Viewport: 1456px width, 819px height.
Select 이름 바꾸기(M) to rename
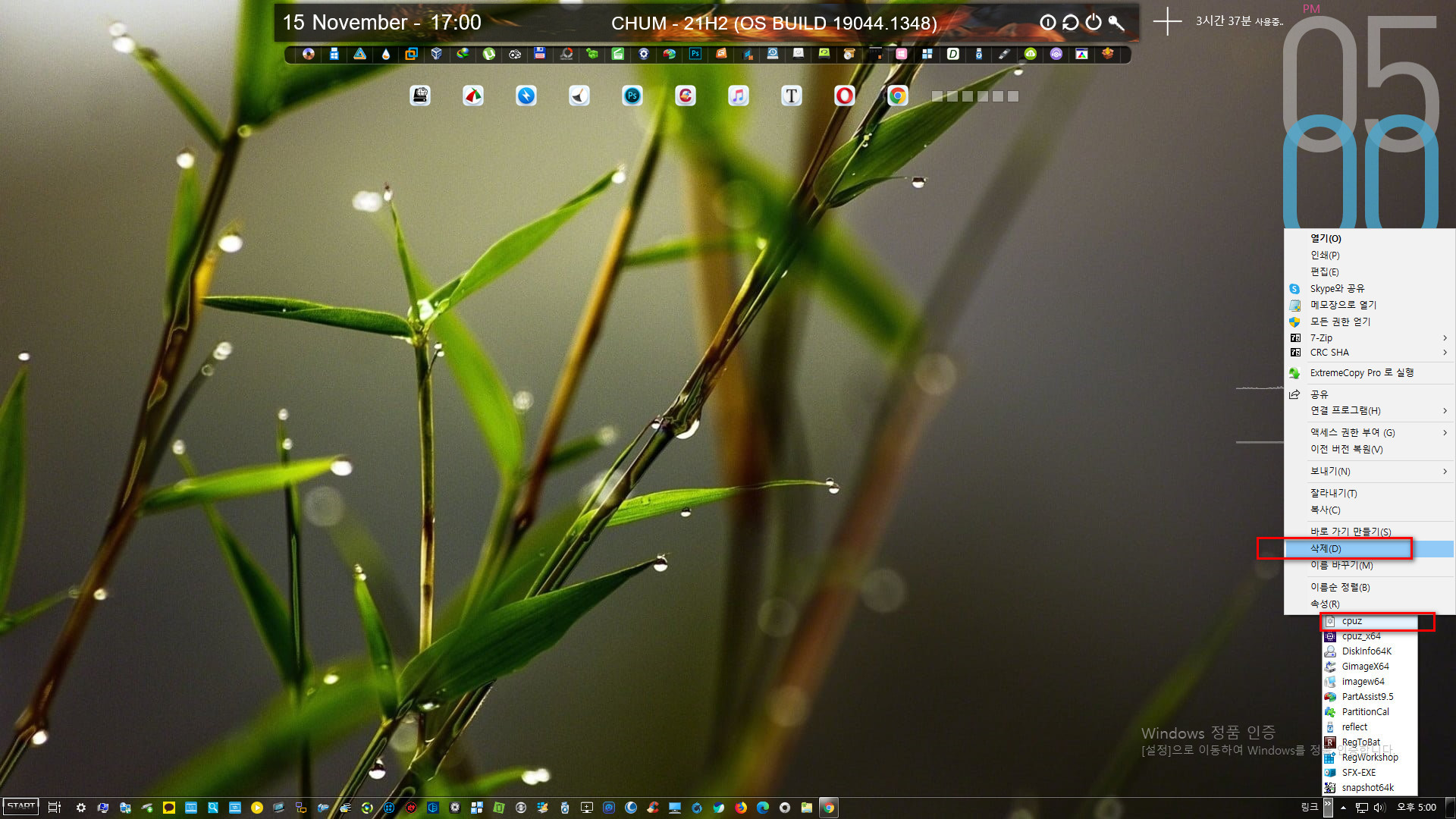1369,566
